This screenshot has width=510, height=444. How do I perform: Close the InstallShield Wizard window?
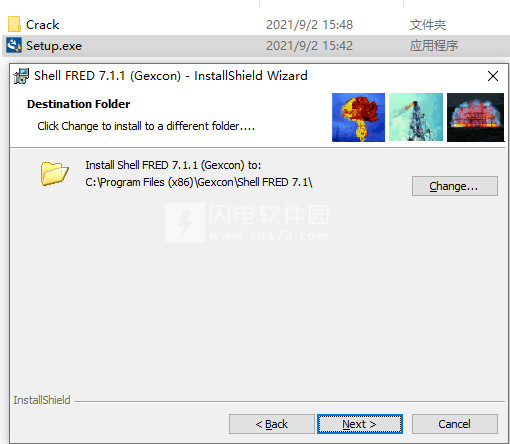tap(493, 76)
